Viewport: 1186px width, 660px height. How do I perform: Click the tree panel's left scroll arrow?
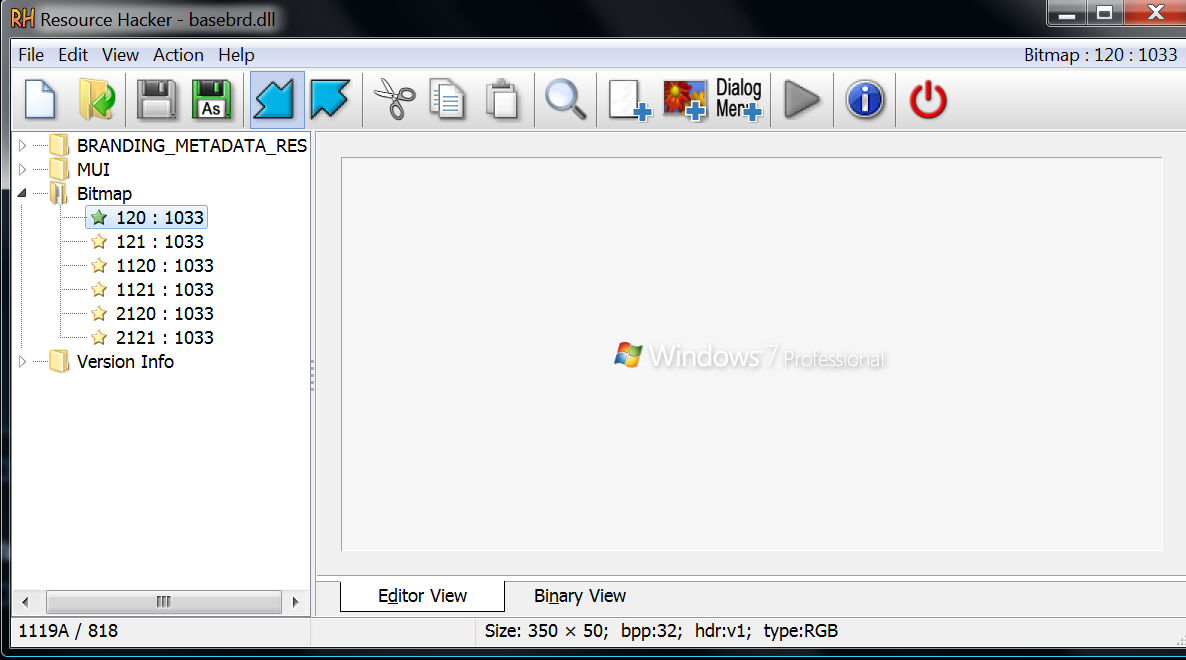pos(26,602)
